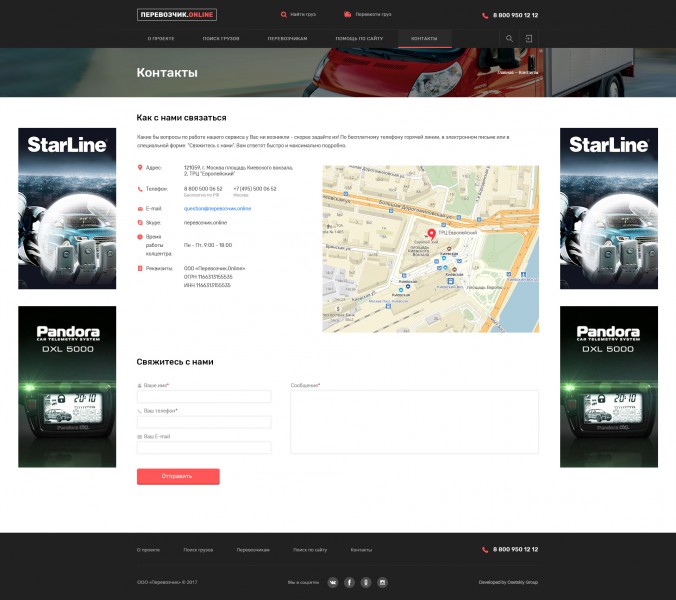This screenshot has width=676, height=600.
Task: Click the Как с нами связаться heading
Action: (182, 118)
